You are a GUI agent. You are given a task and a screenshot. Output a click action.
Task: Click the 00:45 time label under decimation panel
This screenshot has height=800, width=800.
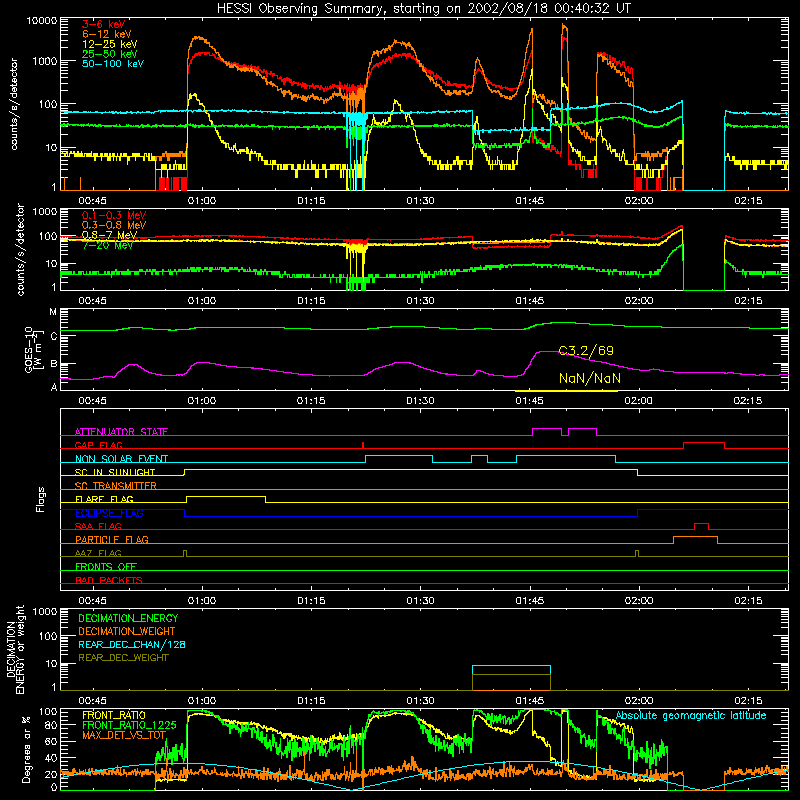coord(93,701)
